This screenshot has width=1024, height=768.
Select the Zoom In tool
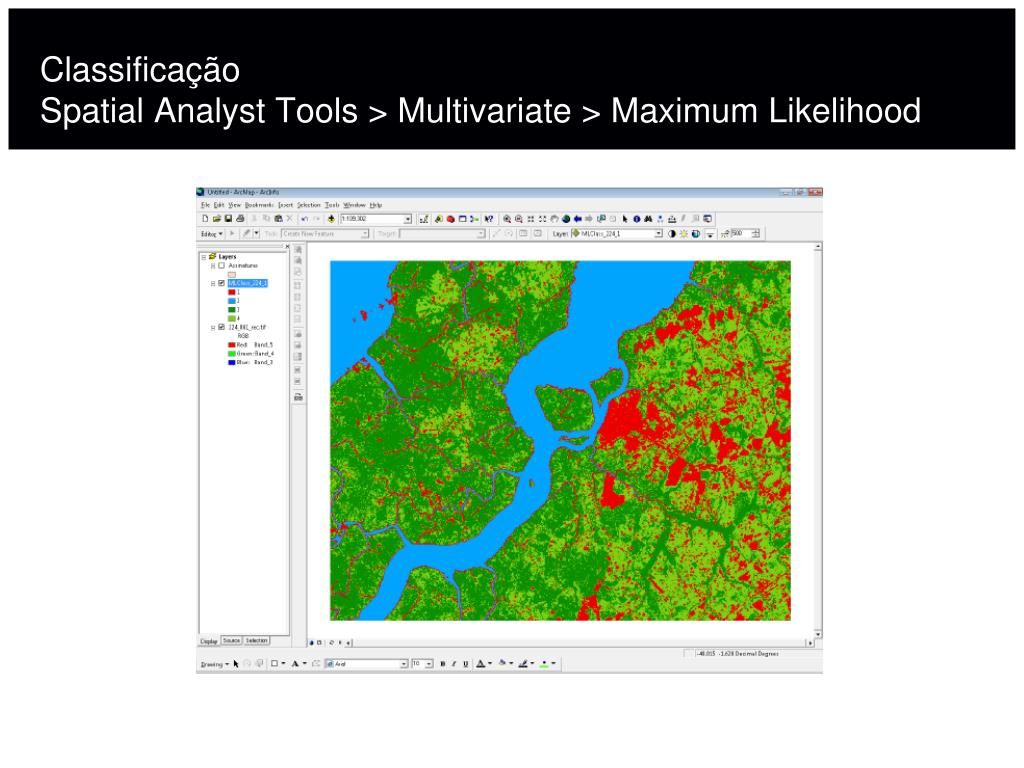[507, 218]
